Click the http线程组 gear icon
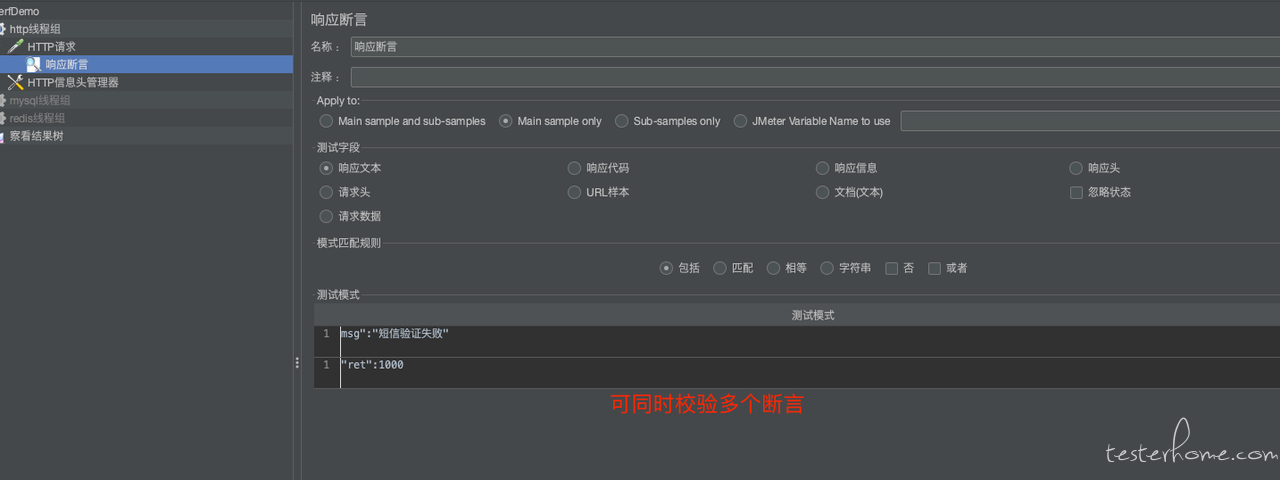This screenshot has width=1280, height=480. (x=2, y=29)
